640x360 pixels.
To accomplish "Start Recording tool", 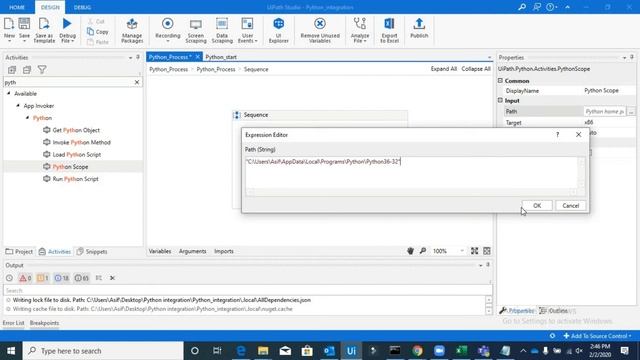I will point(167,30).
